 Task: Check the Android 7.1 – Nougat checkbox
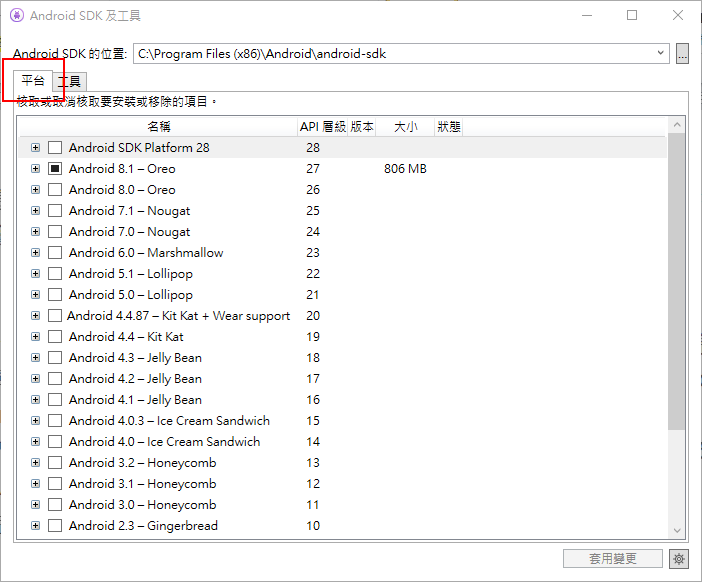[x=55, y=210]
